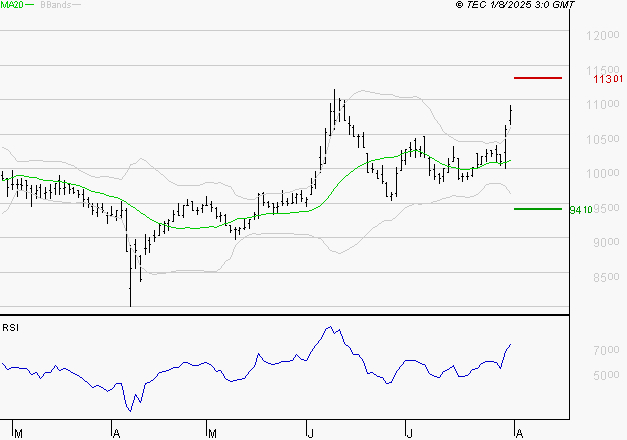Screen dimensions: 627x440
Task: Click the MA20 legend label
Action: (x=12, y=5)
